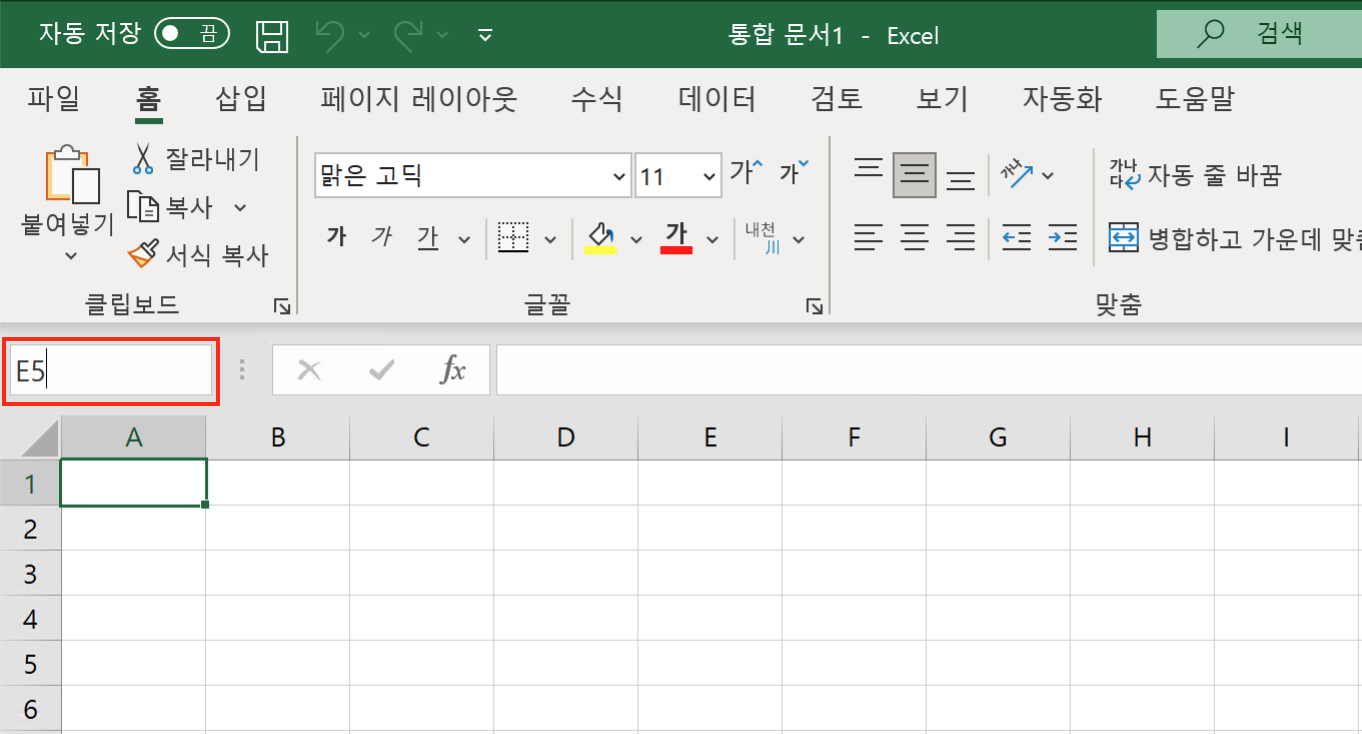This screenshot has height=734, width=1362.
Task: Select column E header
Action: 710,437
